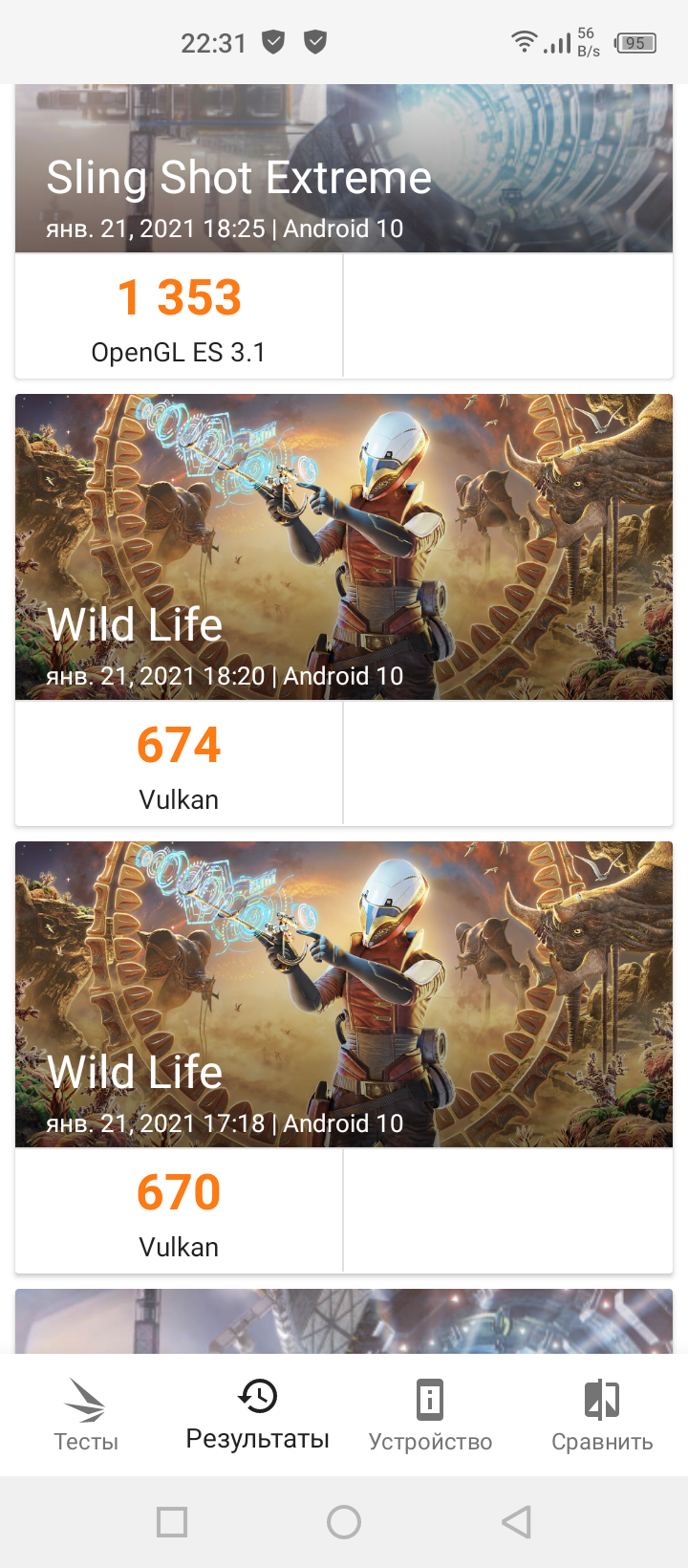Open the Сравнить tab label

point(602,1442)
